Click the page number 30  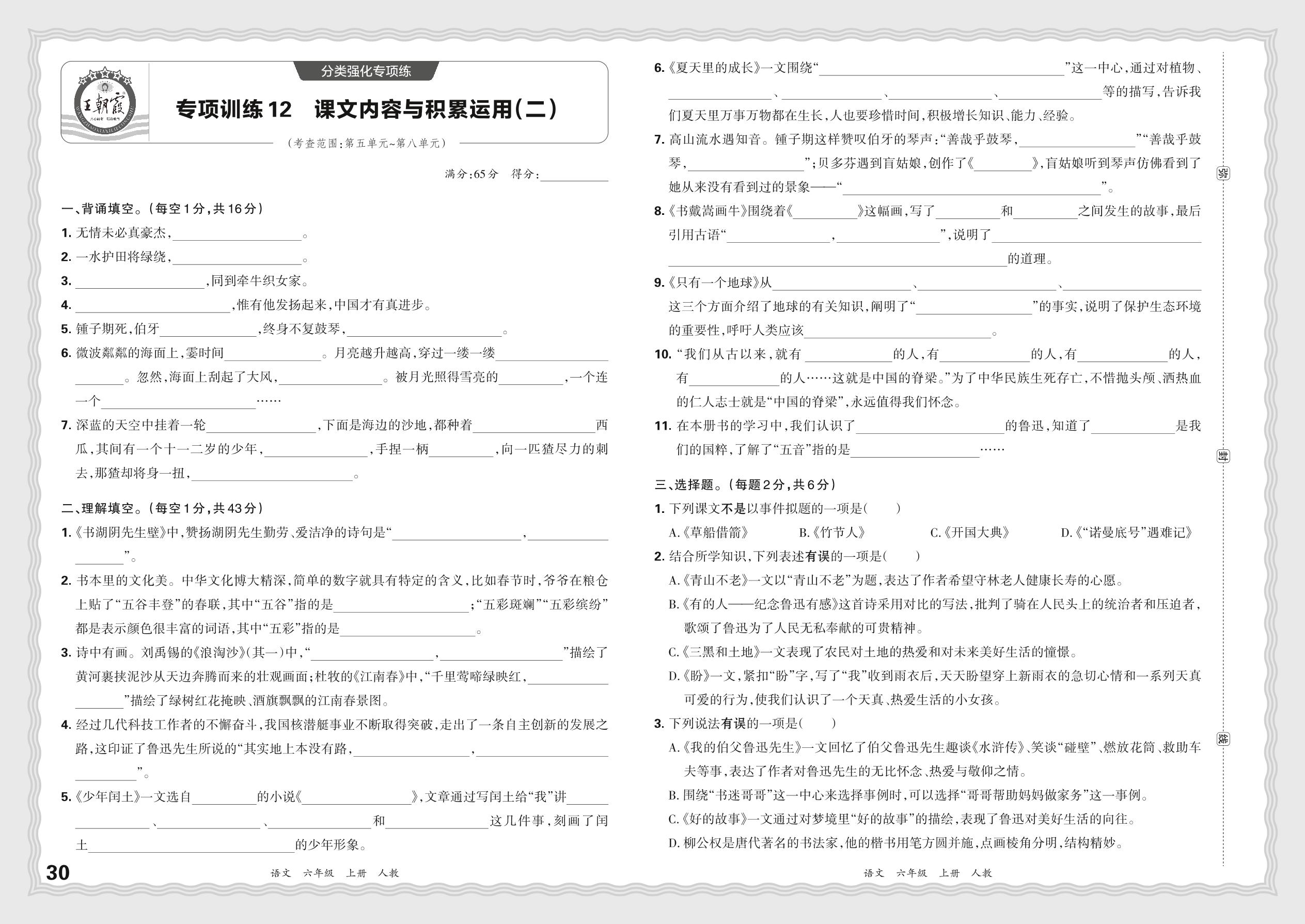57,873
